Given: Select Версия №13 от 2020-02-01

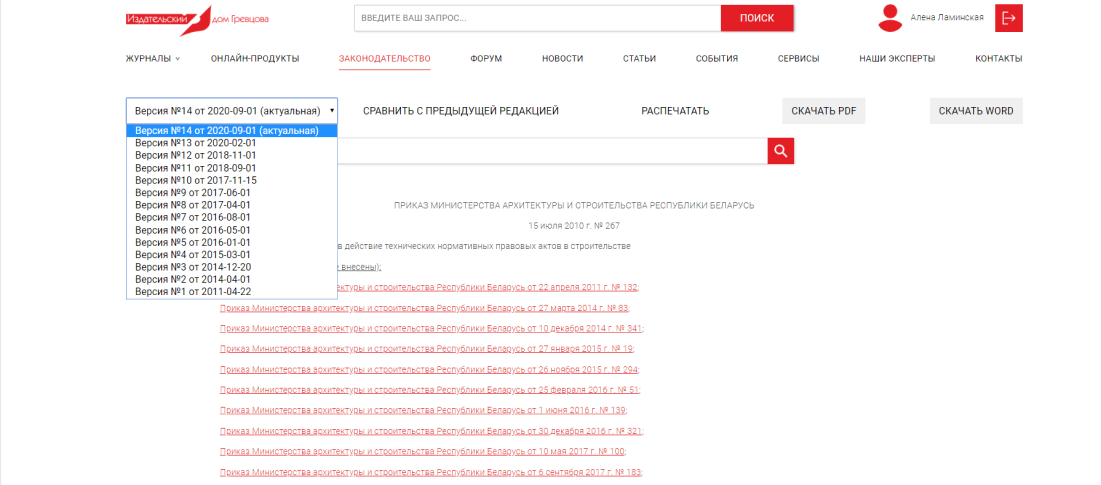Looking at the screenshot, I should tap(196, 143).
